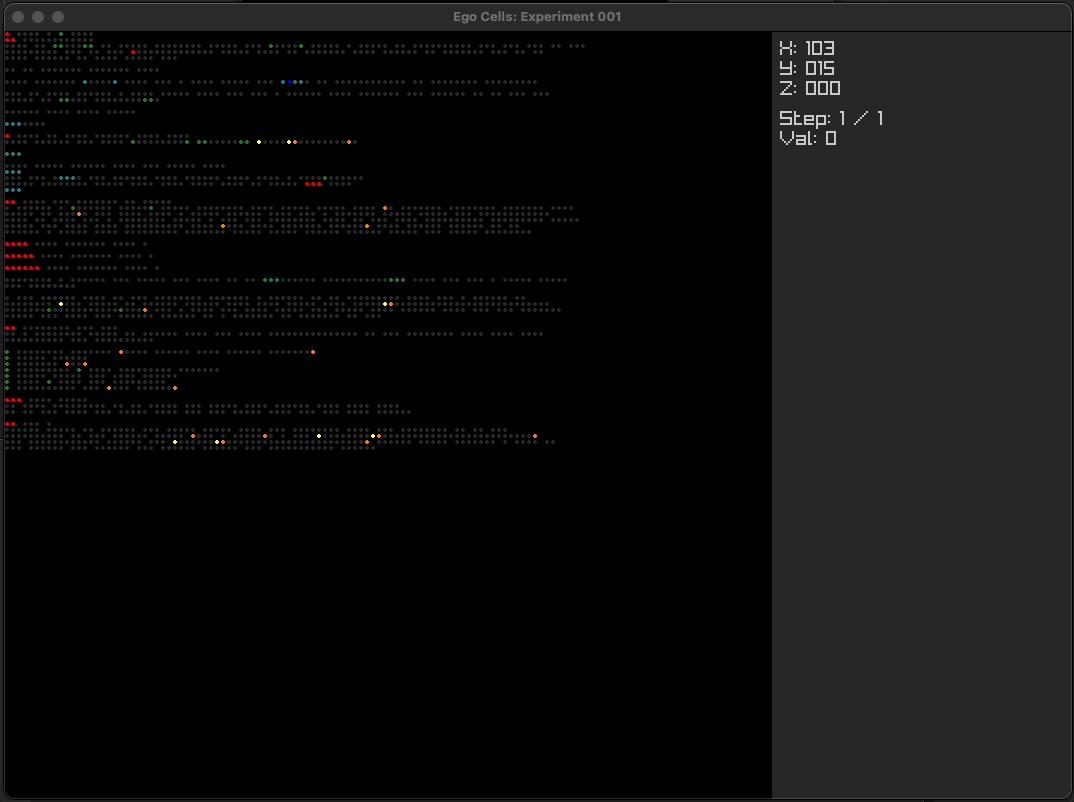The width and height of the screenshot is (1074, 802).
Task: Close the Ego Cells window
Action: (x=18, y=16)
